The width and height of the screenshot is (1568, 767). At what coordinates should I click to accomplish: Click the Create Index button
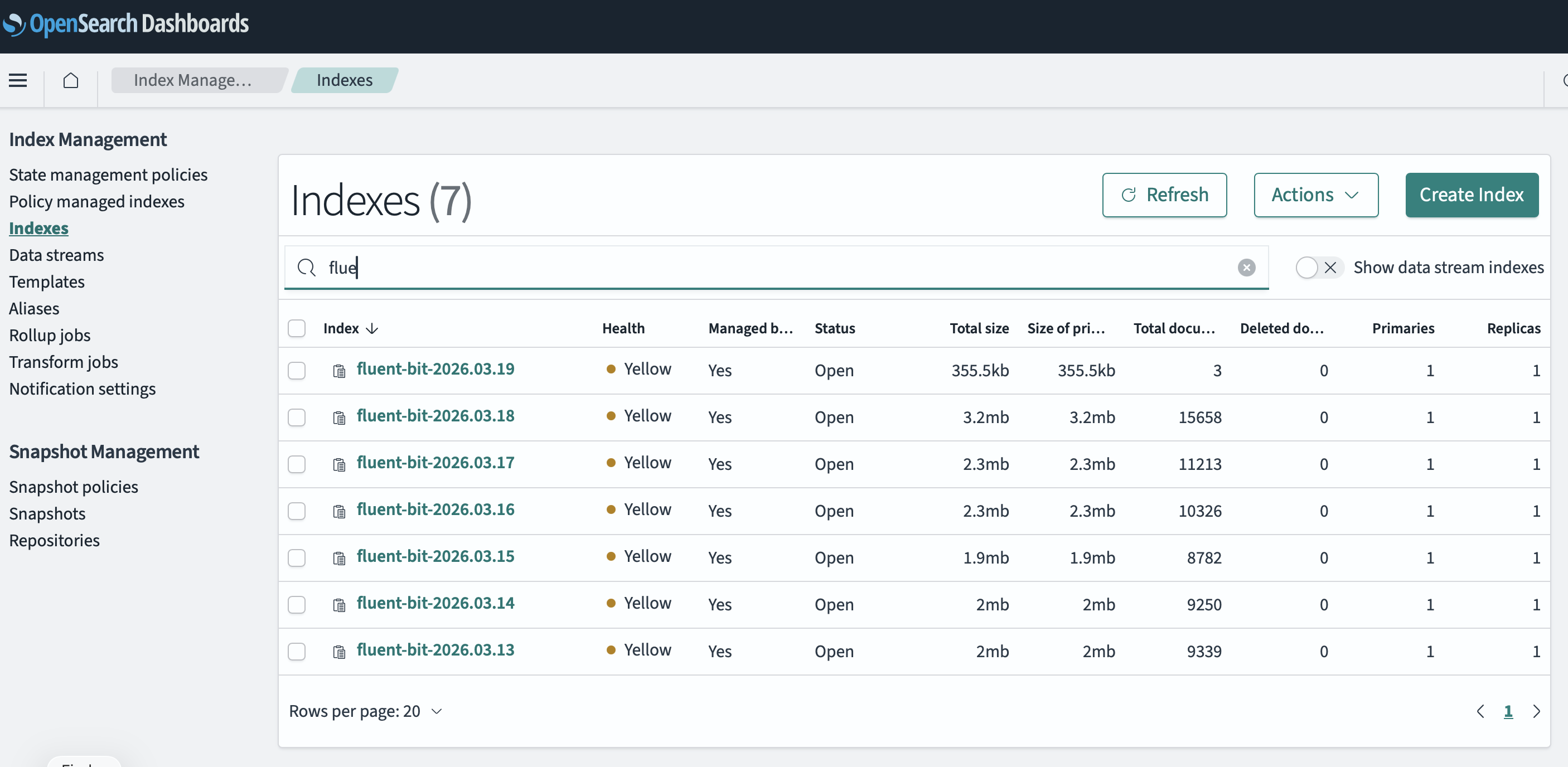pos(1471,195)
